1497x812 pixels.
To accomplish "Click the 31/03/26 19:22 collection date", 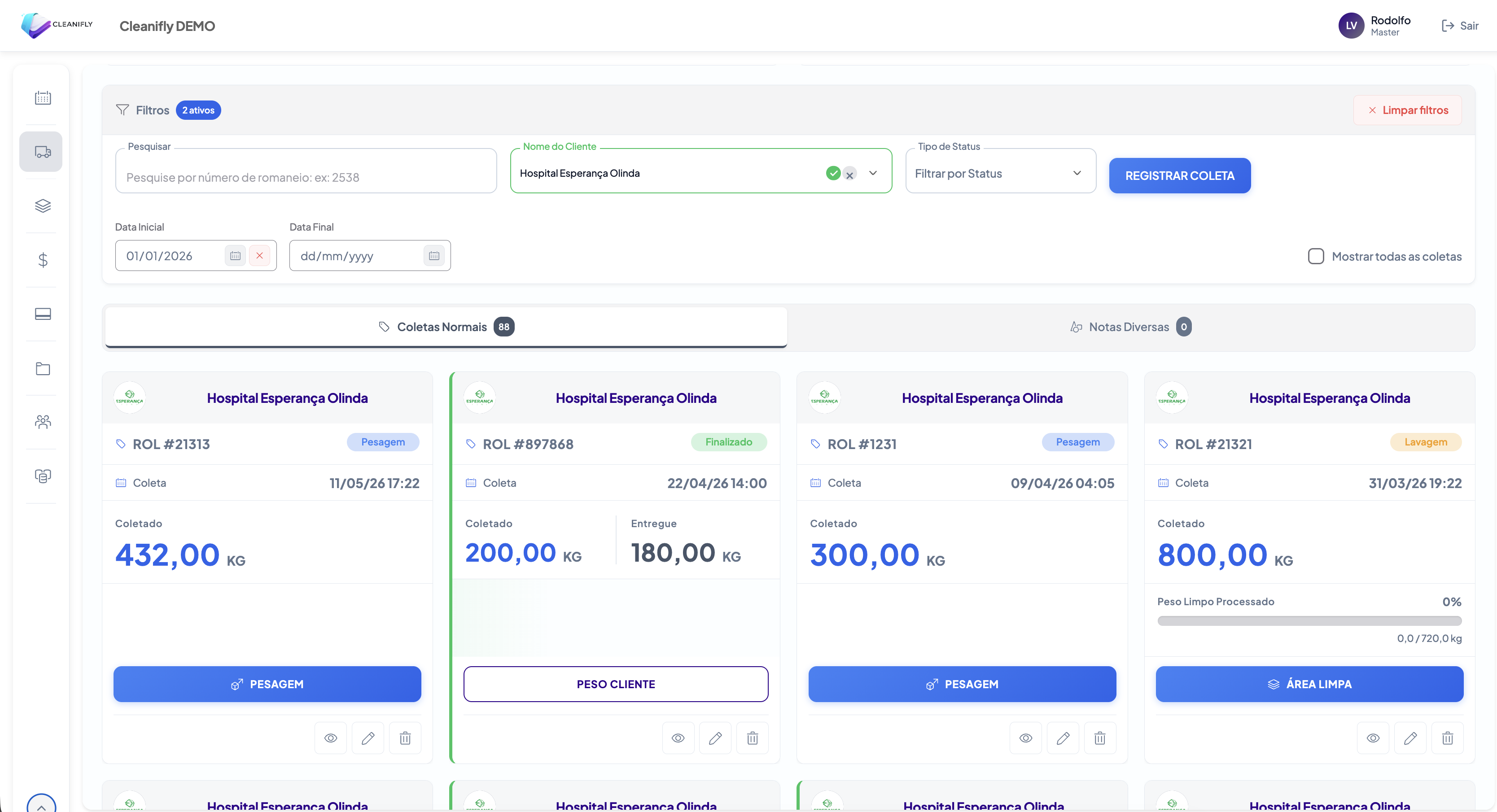I will (1414, 483).
